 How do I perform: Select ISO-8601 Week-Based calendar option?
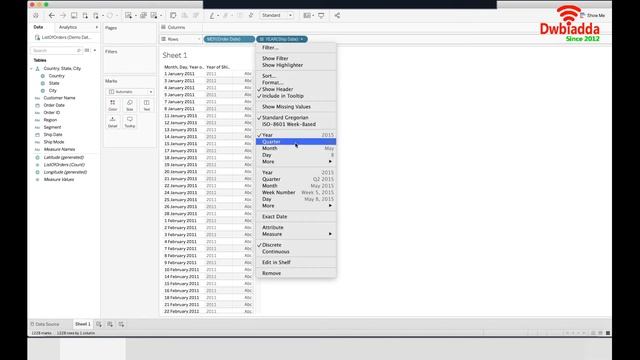pyautogui.click(x=289, y=124)
